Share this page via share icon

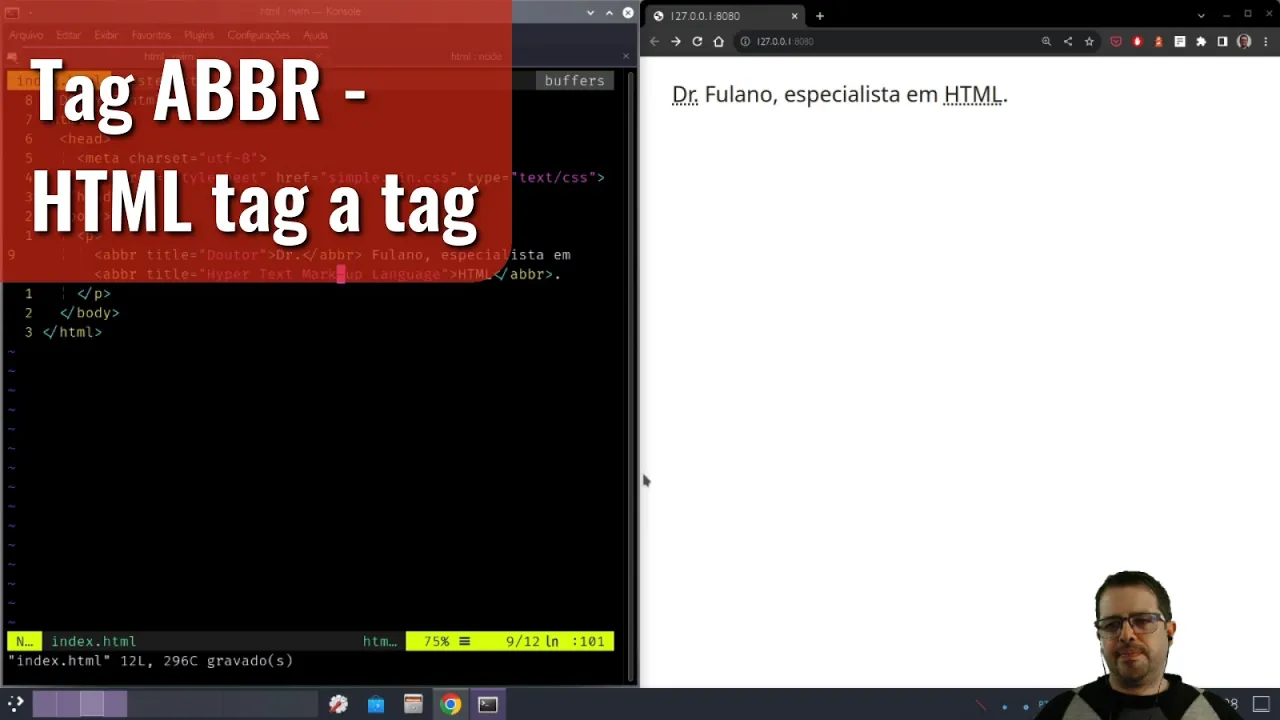coord(1067,41)
